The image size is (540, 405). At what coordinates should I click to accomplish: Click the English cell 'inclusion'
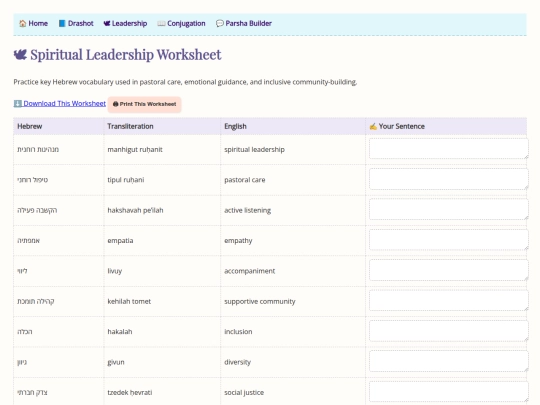238,332
